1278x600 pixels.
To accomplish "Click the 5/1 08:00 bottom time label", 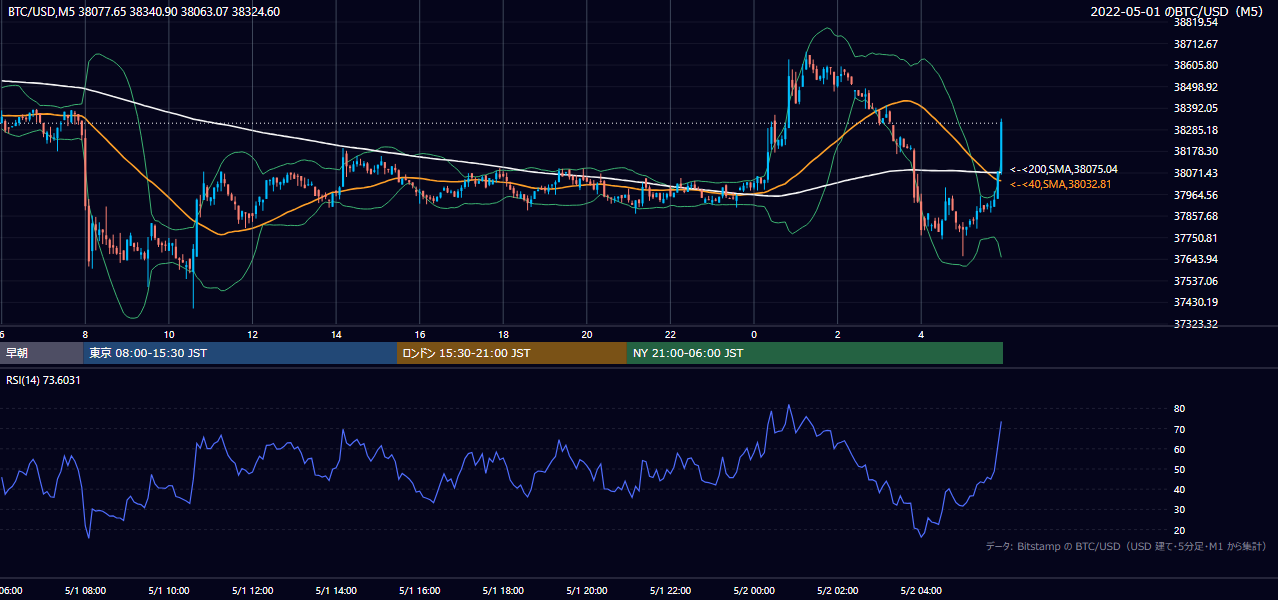I will click(x=84, y=590).
